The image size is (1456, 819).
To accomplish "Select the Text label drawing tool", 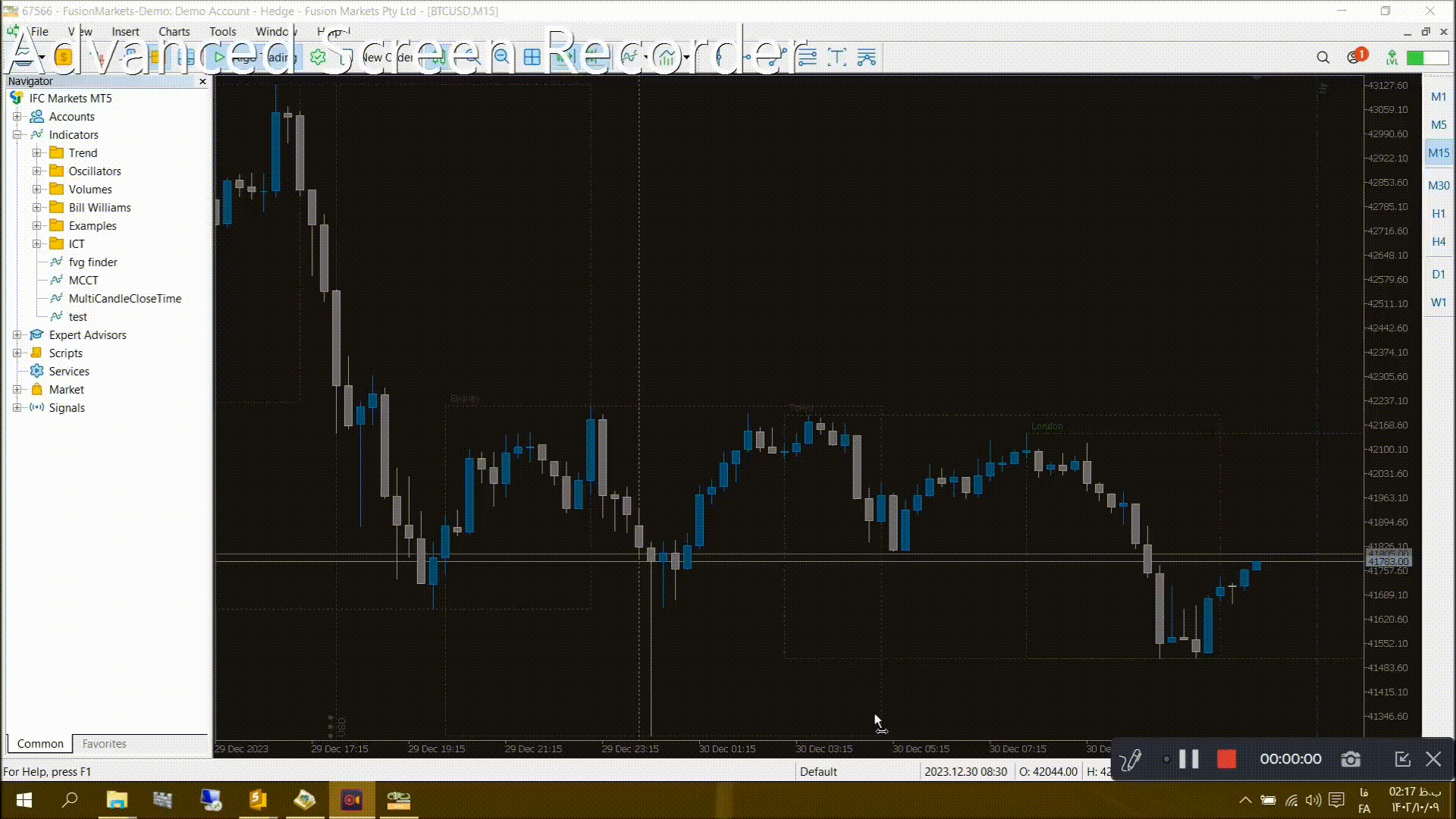I will 837,57.
